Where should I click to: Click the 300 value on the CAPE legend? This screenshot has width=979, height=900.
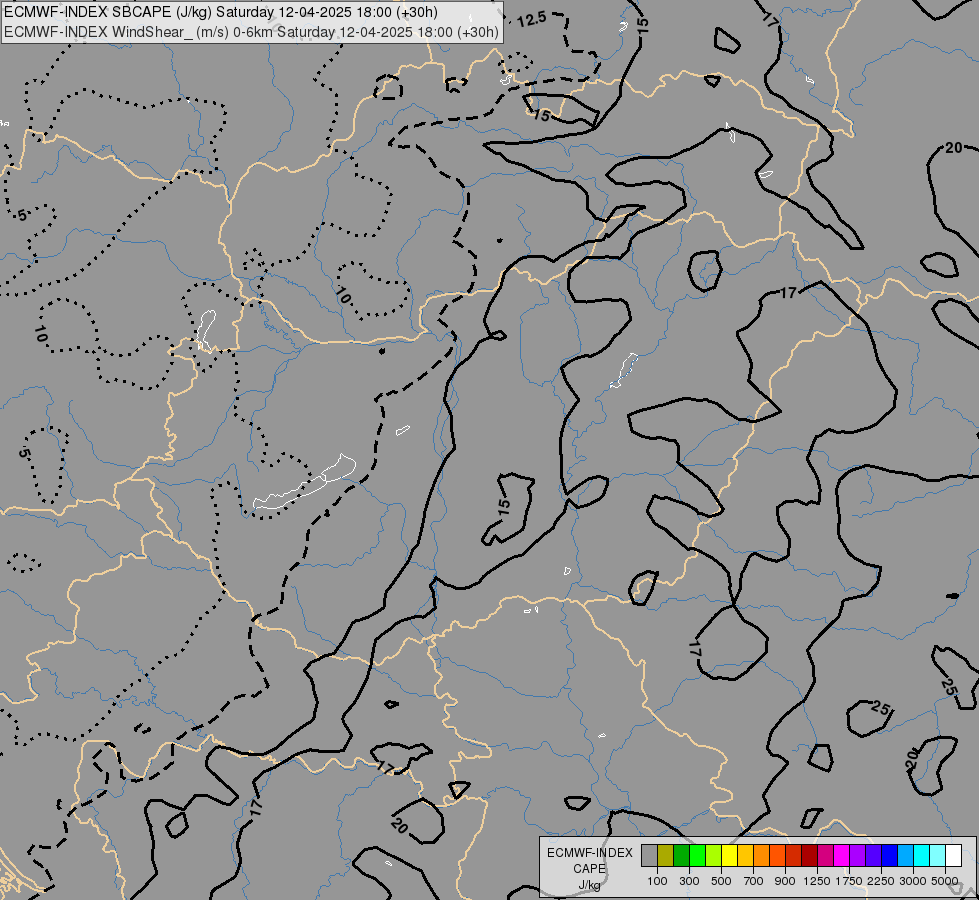(689, 881)
